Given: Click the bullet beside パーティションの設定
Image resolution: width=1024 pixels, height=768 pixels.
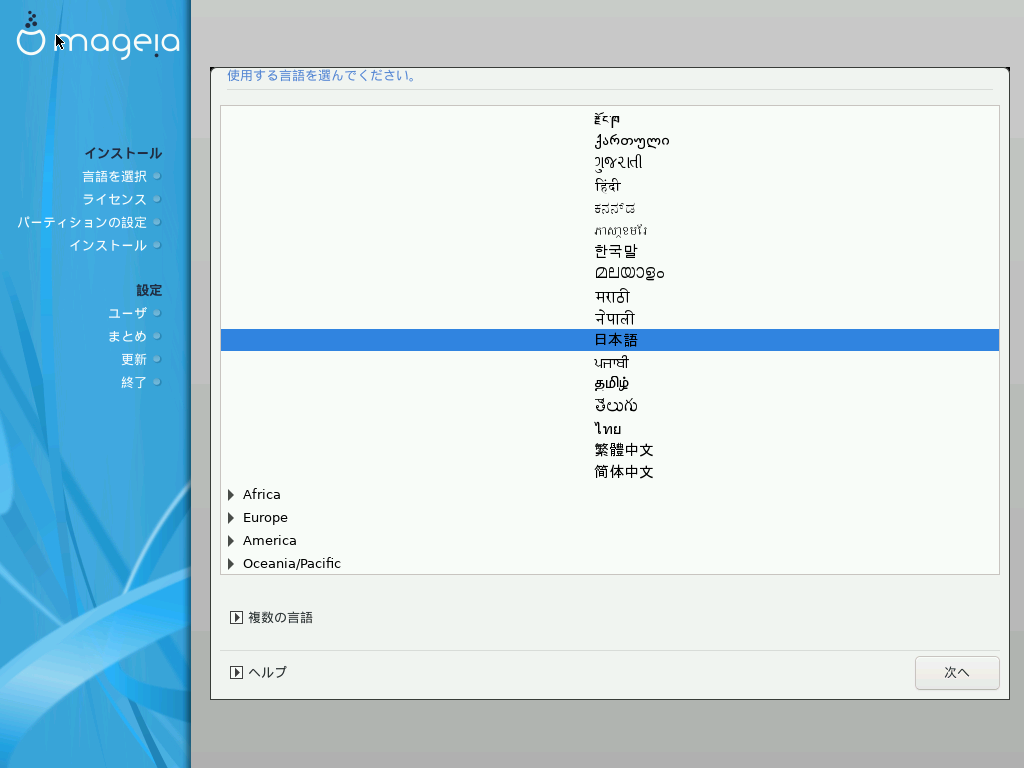Looking at the screenshot, I should tap(157, 222).
